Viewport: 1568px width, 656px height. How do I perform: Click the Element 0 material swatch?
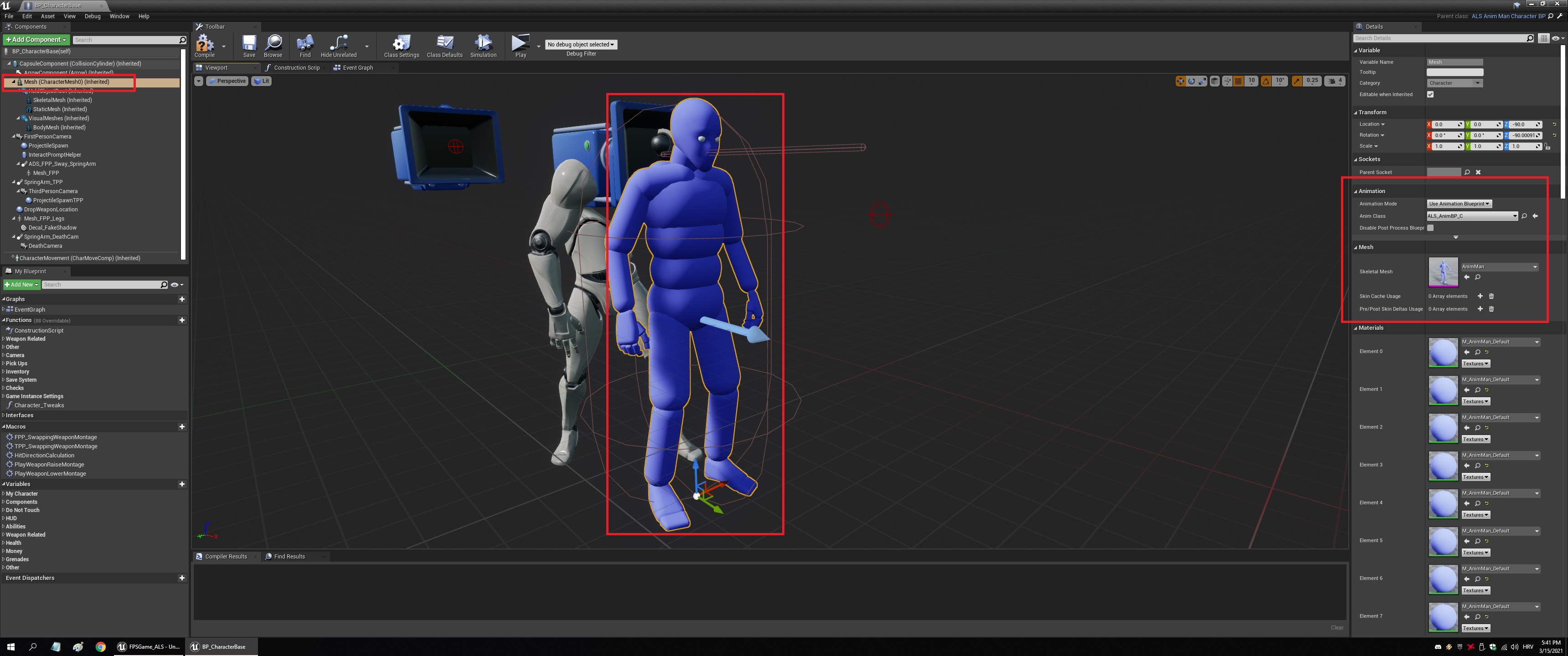(x=1443, y=352)
